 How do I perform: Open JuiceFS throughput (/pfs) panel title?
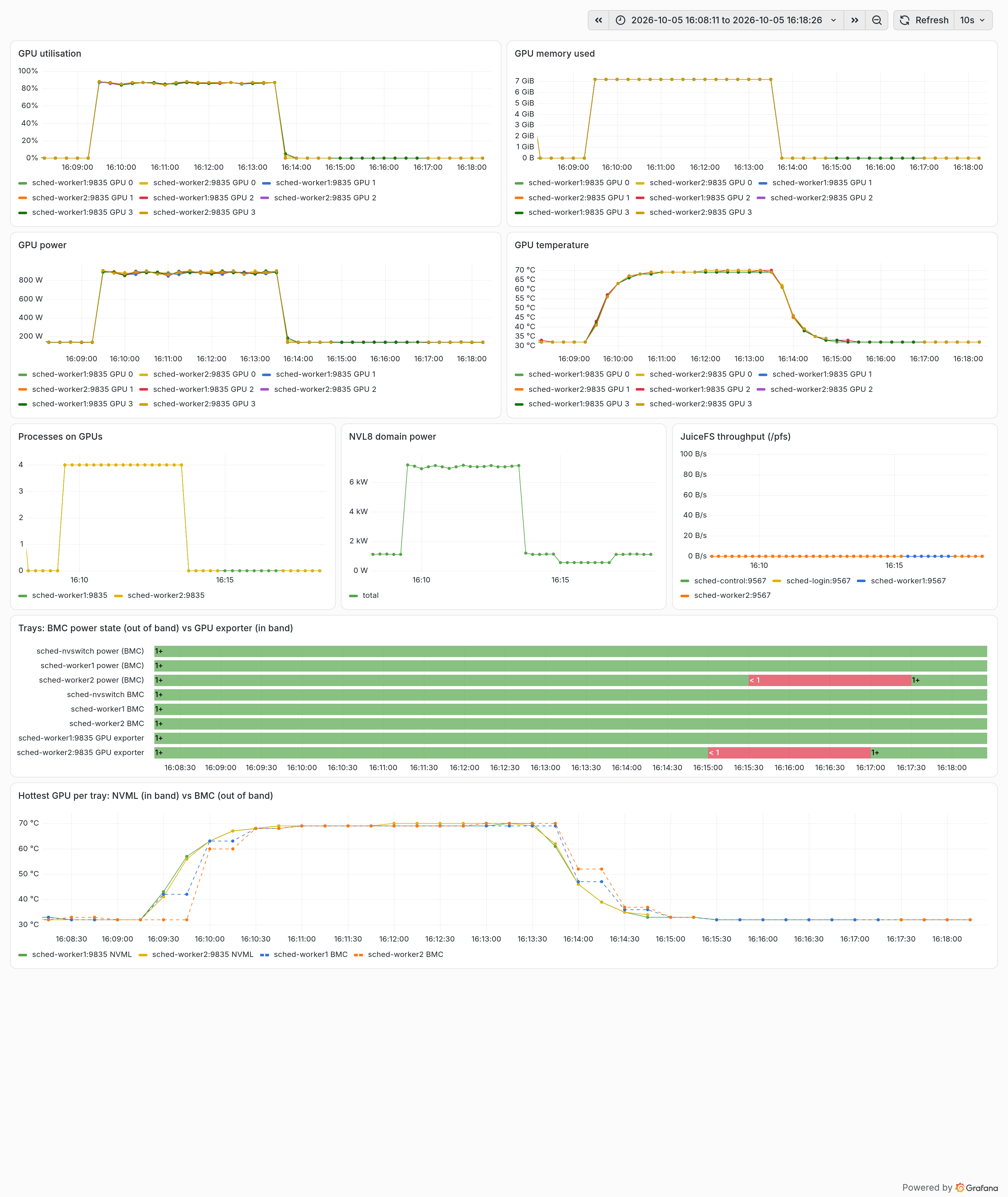(736, 437)
